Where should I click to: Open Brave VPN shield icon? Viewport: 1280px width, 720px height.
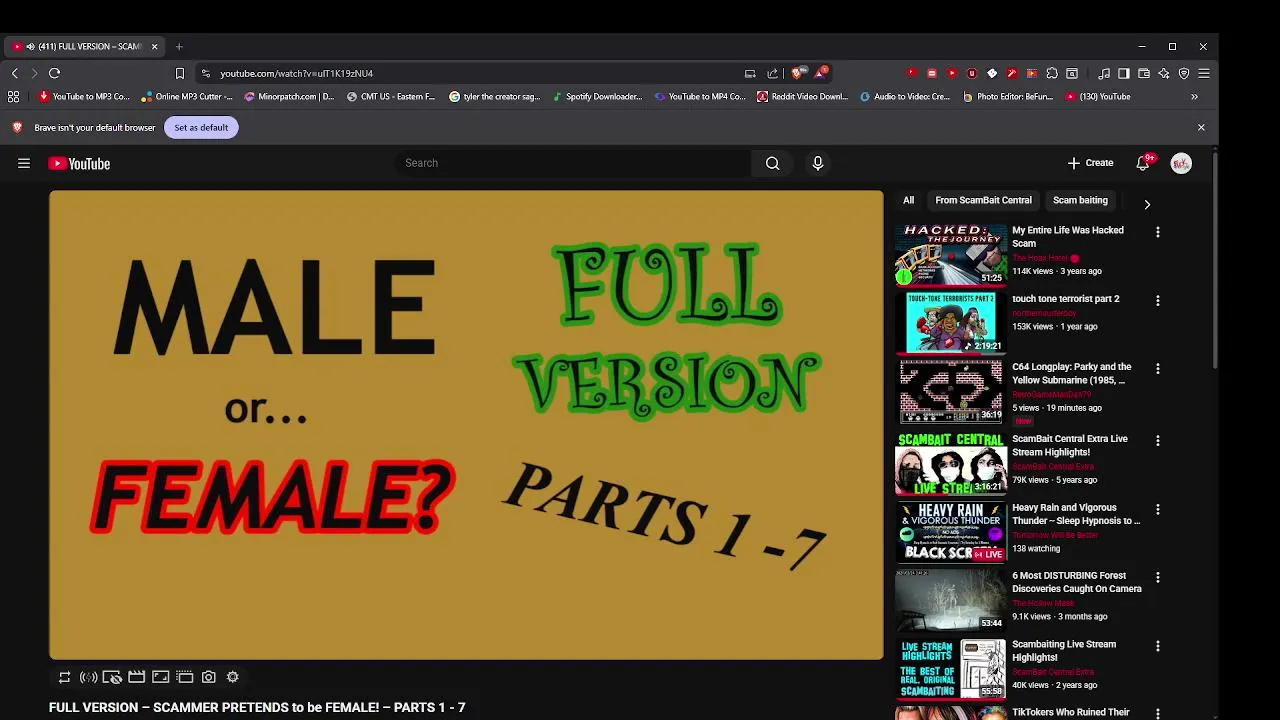coord(1184,73)
